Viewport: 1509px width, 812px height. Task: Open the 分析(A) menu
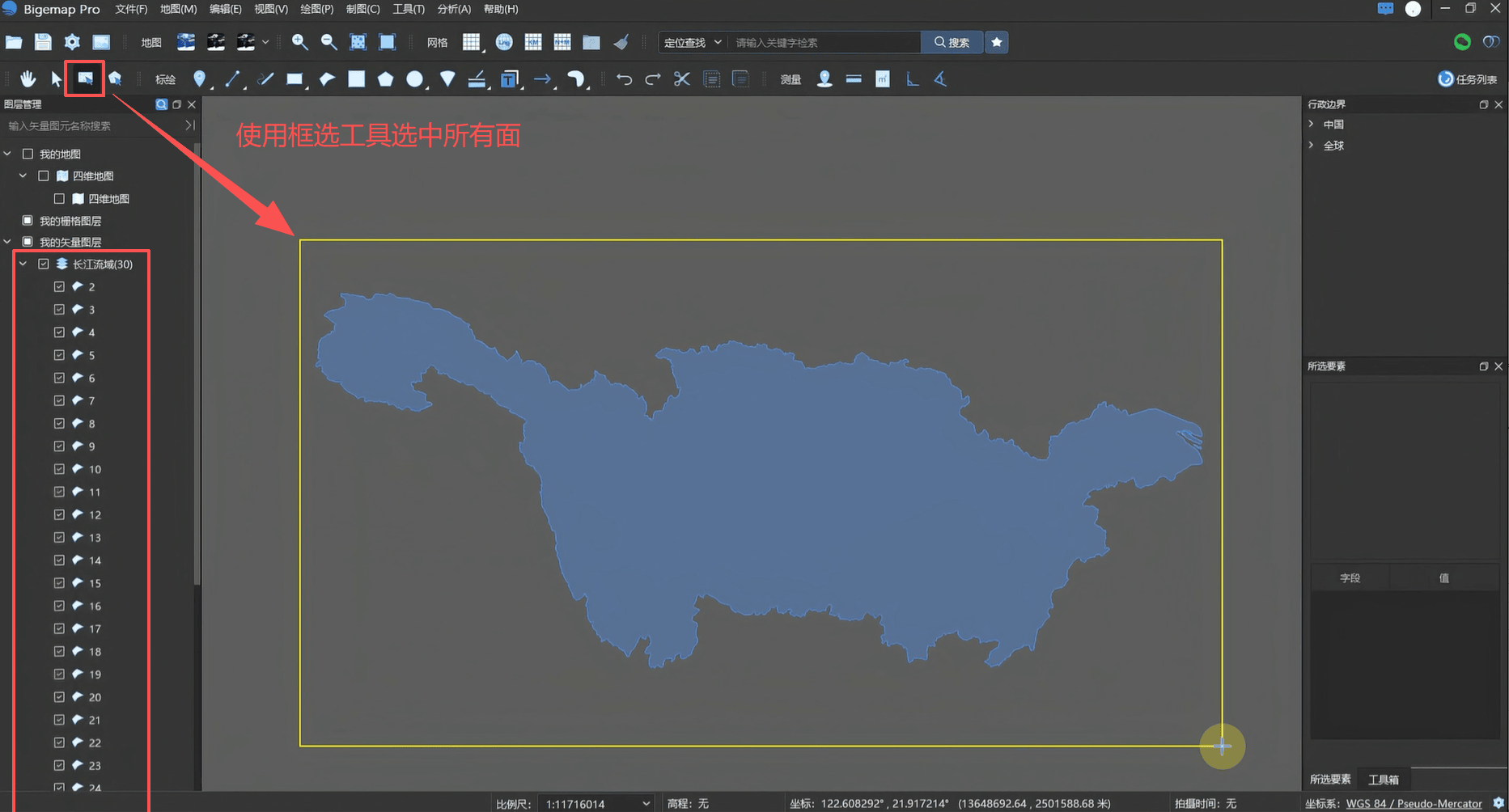click(454, 9)
